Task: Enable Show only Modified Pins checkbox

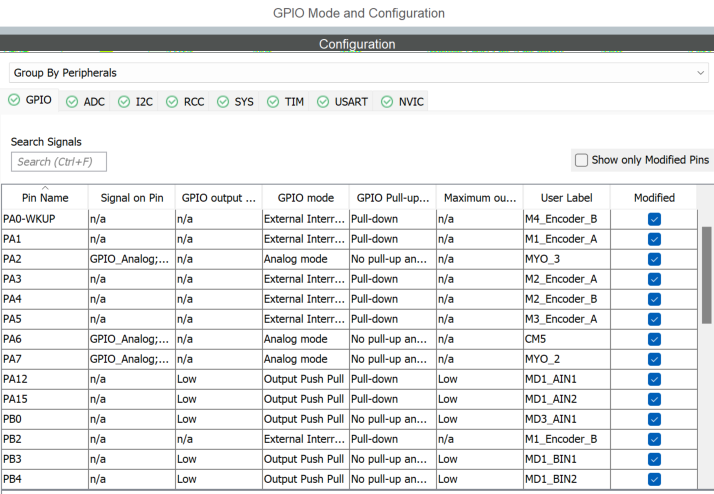Action: (x=581, y=160)
